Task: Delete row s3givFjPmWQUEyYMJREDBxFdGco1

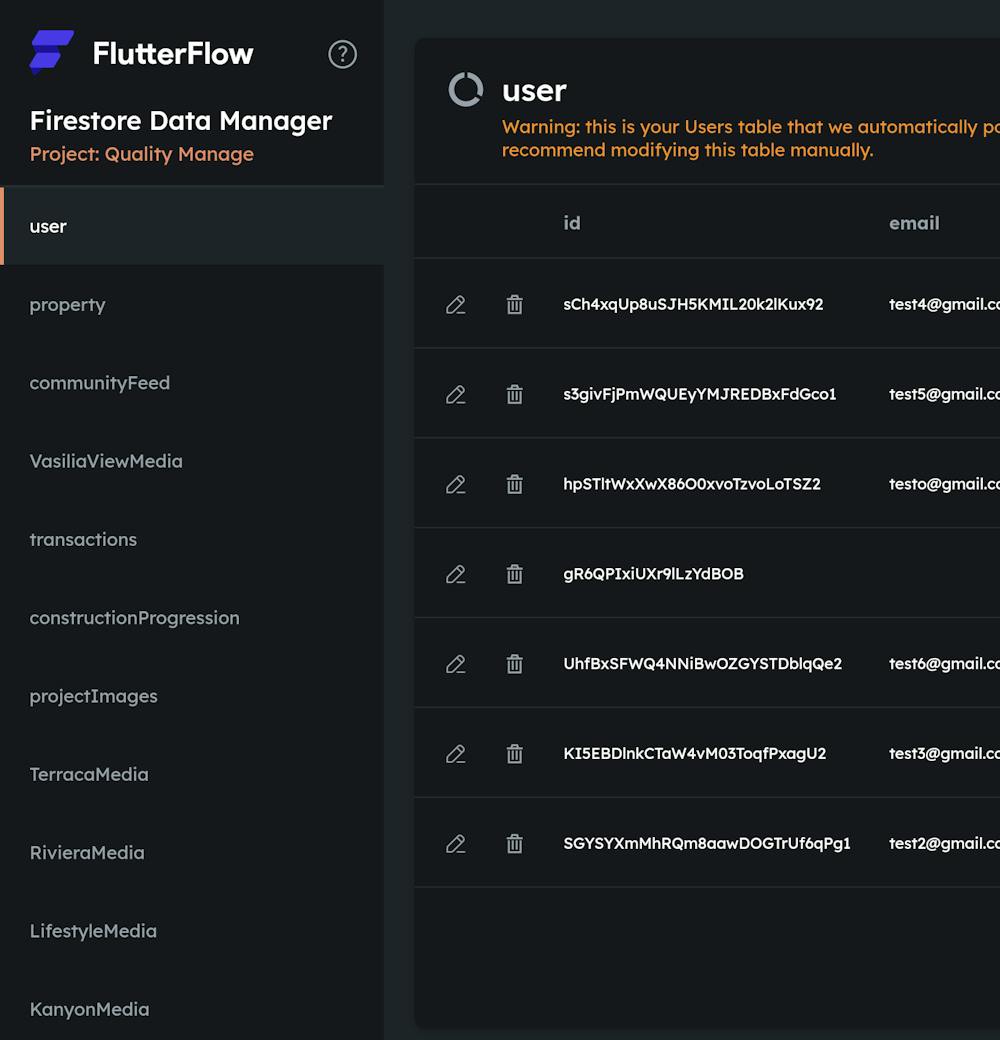Action: pos(515,395)
